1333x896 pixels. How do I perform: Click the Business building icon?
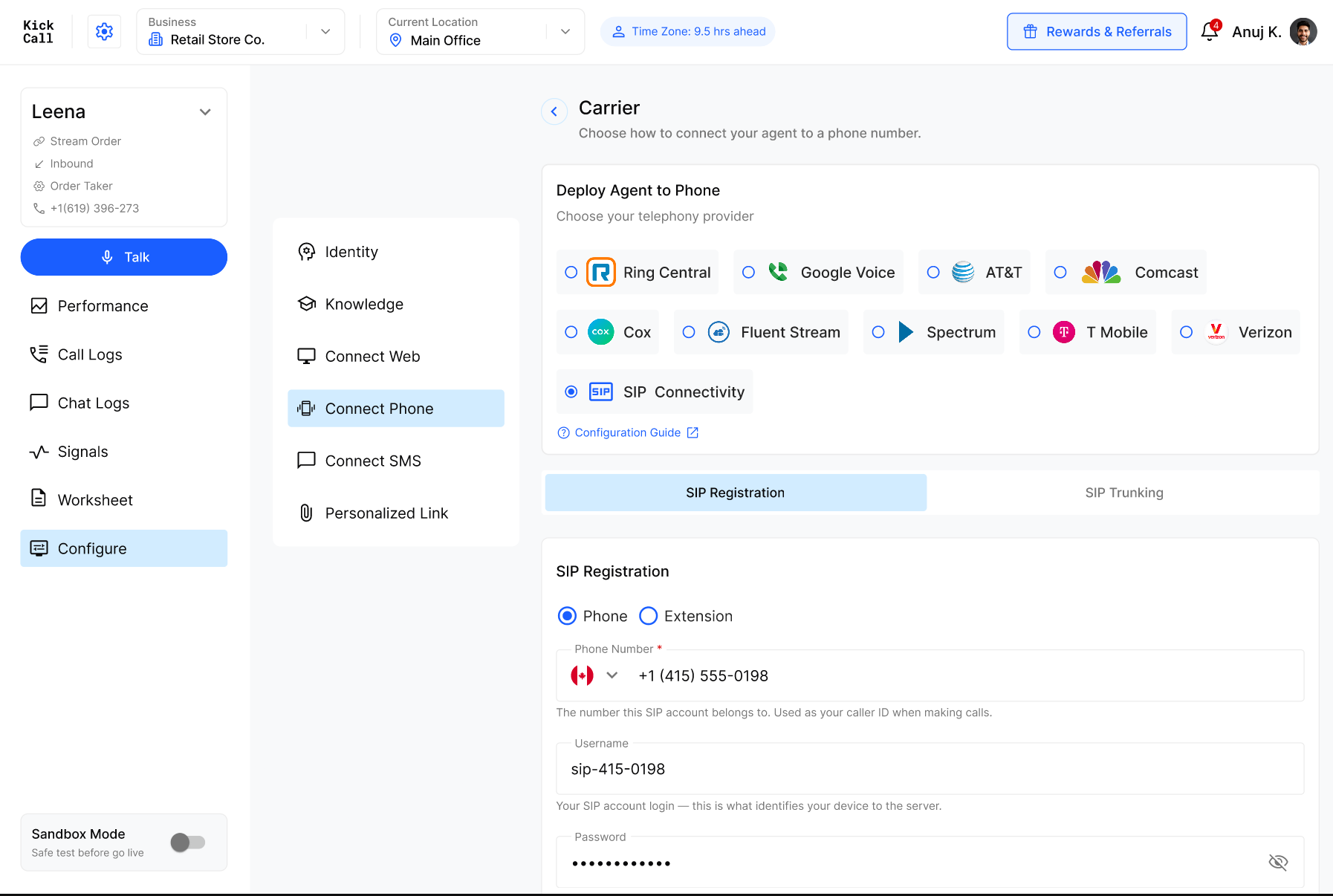point(156,39)
